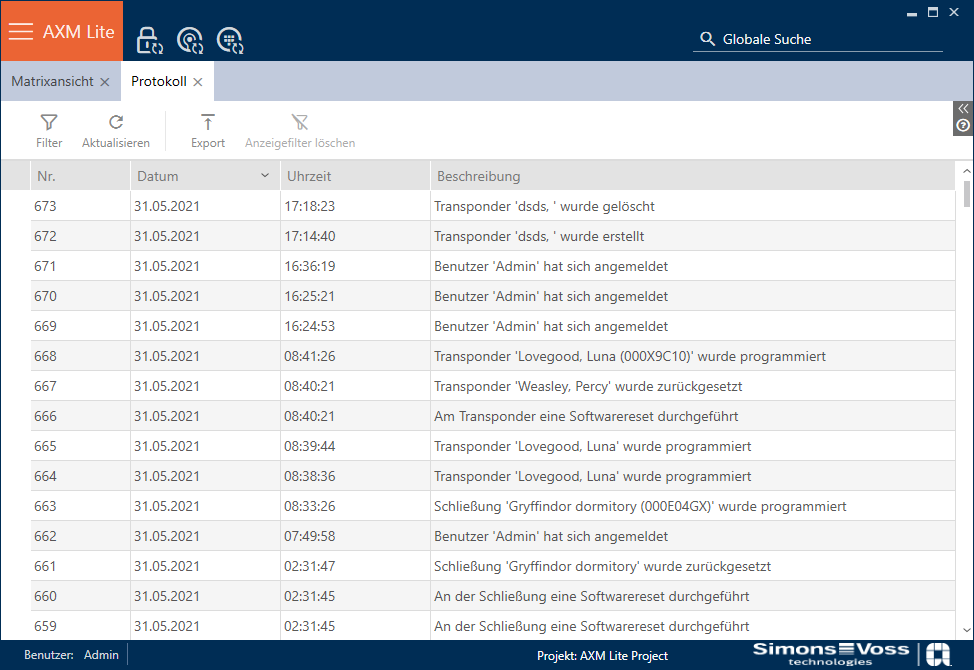Open the AXM Lite hamburger menu
974x670 pixels.
[x=21, y=31]
